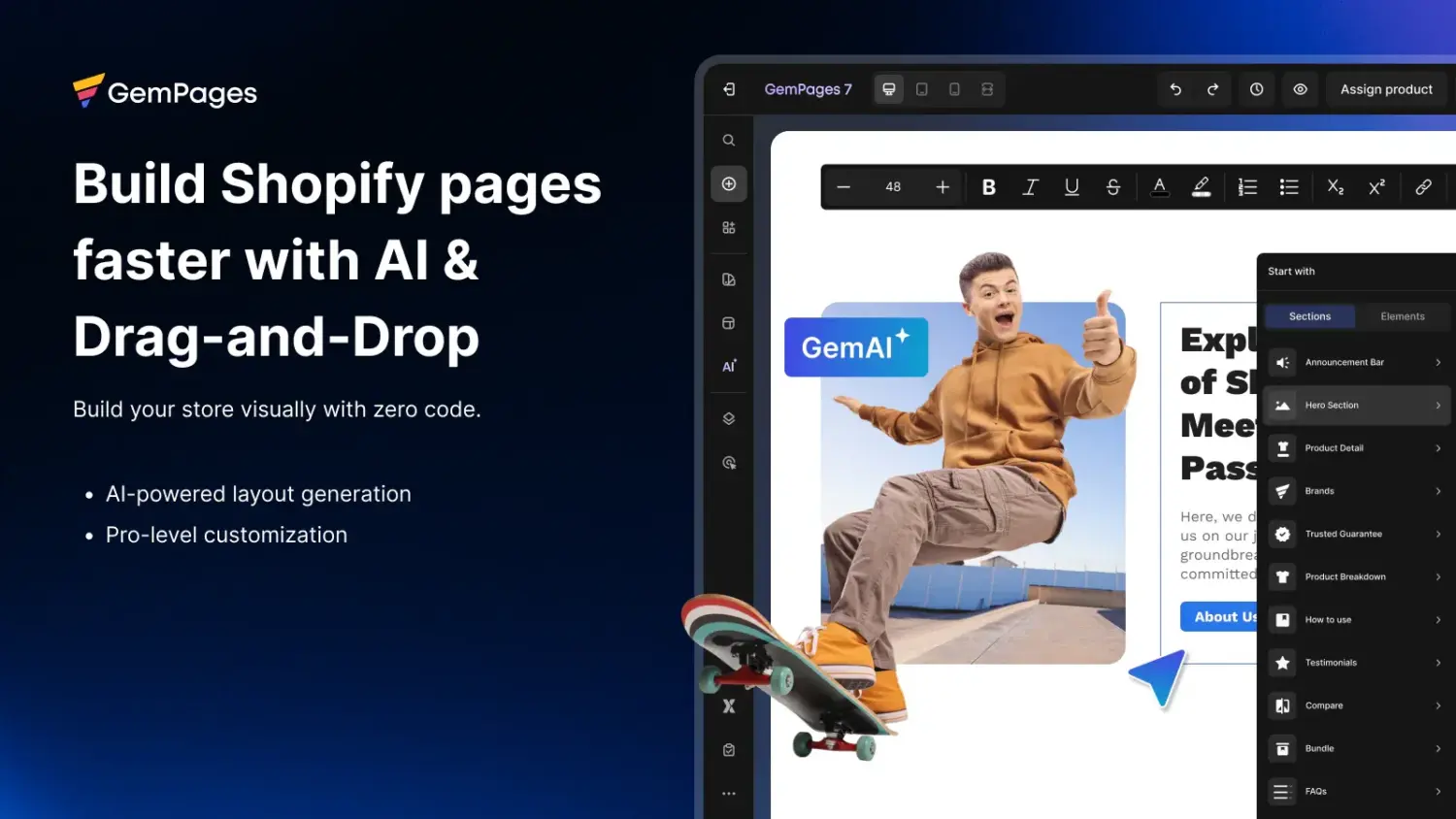The image size is (1456, 819).
Task: Click the FAQs list icon
Action: tap(1283, 792)
